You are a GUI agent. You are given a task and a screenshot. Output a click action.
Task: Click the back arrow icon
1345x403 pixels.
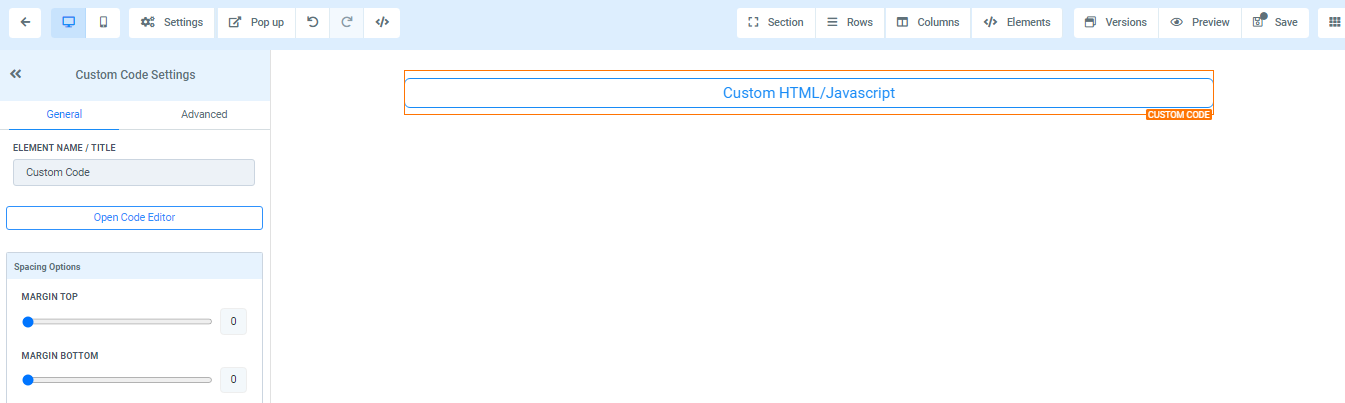coord(25,22)
